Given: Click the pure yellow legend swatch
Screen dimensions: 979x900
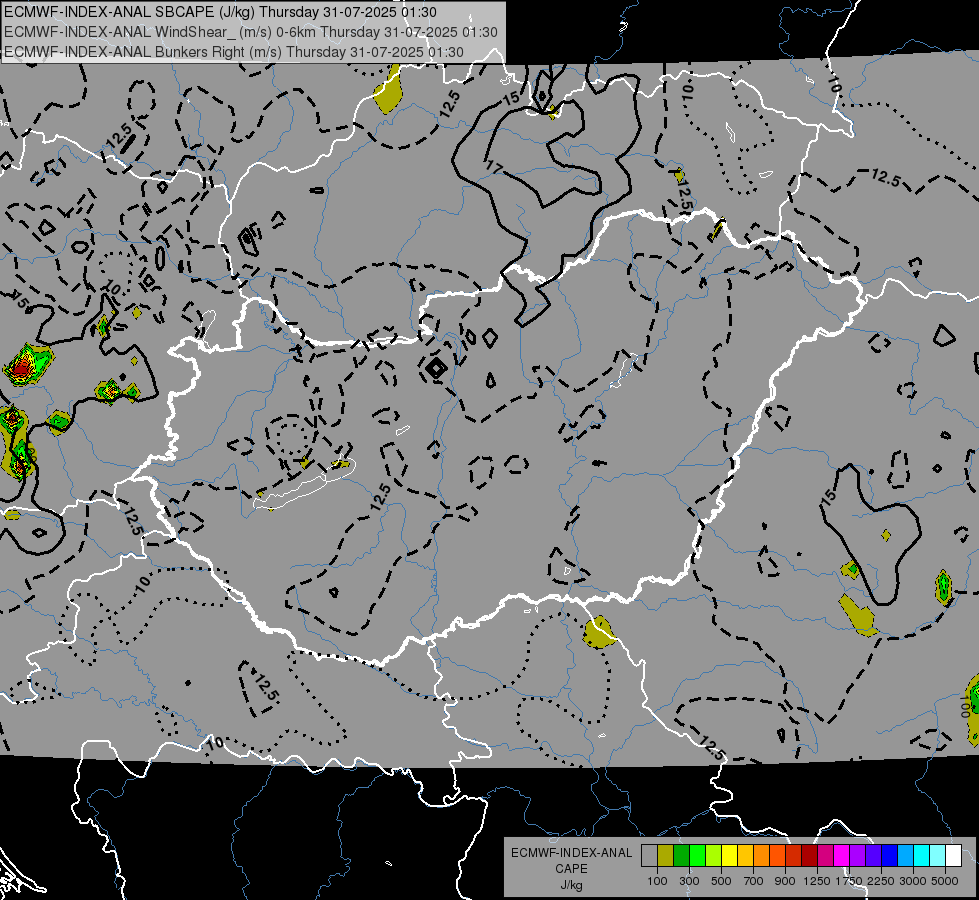Looking at the screenshot, I should tap(729, 856).
